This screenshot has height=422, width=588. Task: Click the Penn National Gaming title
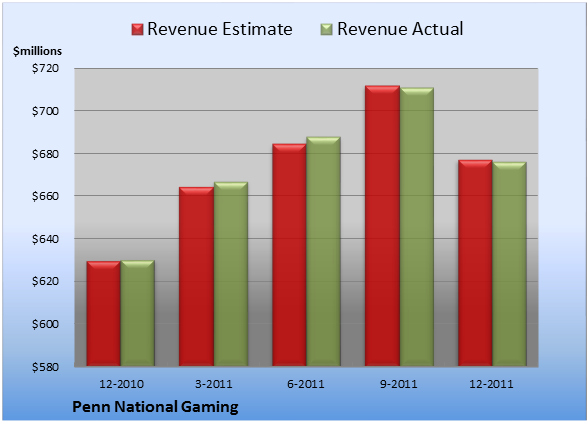(x=155, y=407)
